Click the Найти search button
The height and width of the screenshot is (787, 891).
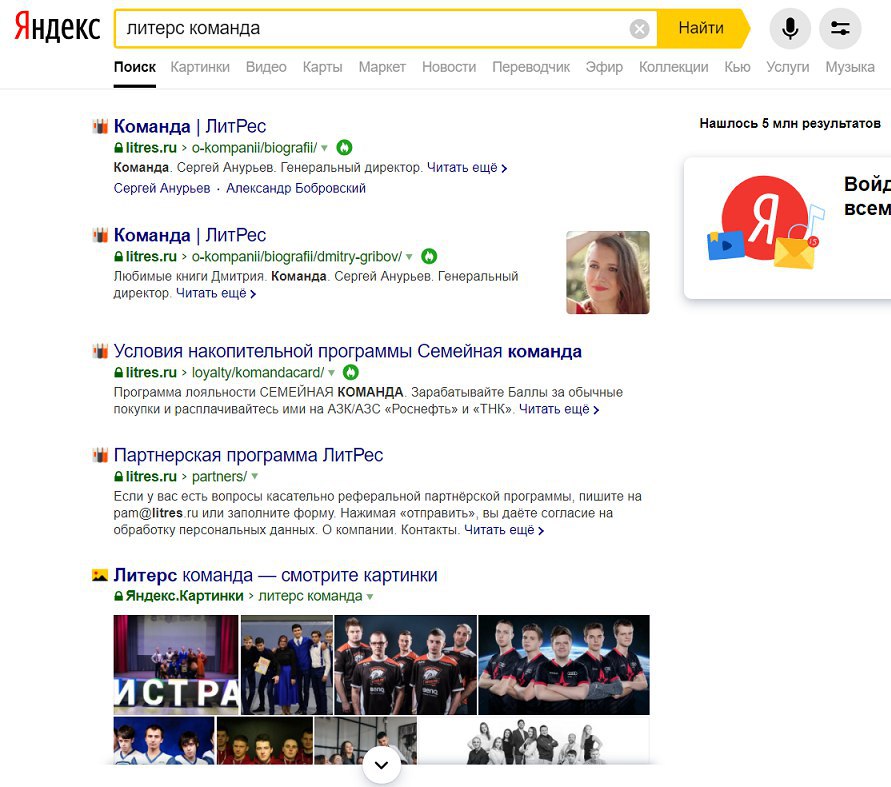click(x=701, y=28)
